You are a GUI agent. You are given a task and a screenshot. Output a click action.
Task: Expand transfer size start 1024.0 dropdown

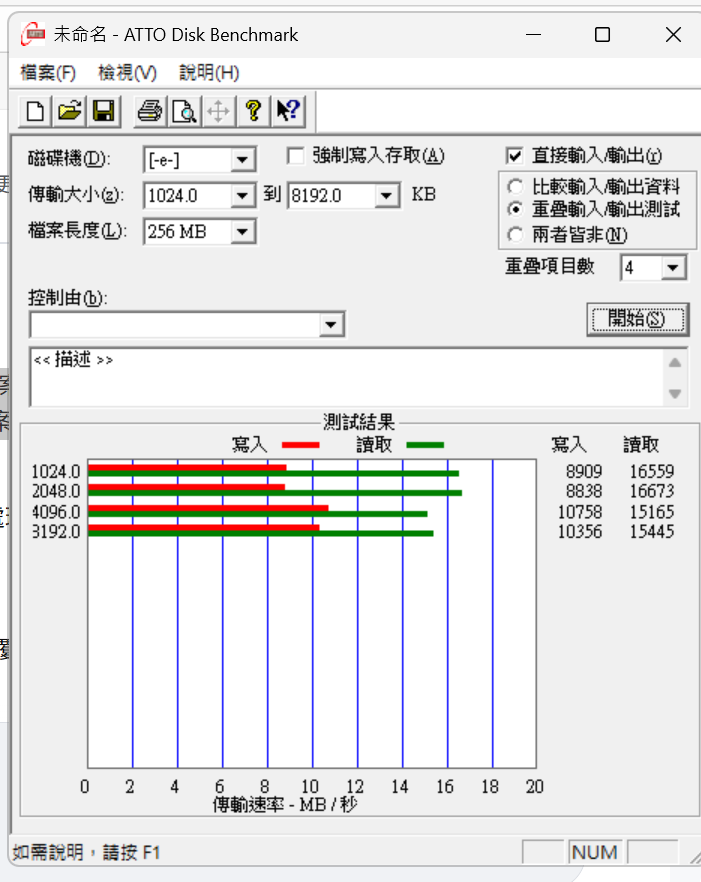(242, 196)
